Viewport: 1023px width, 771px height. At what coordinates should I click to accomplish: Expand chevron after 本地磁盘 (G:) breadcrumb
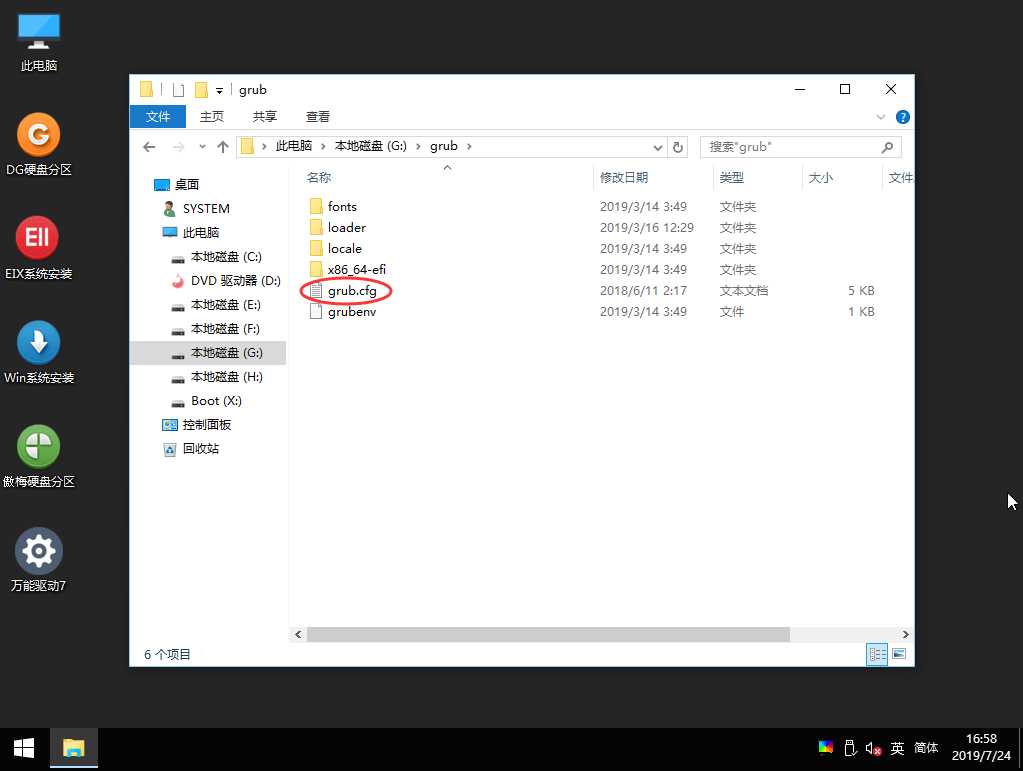(x=418, y=146)
